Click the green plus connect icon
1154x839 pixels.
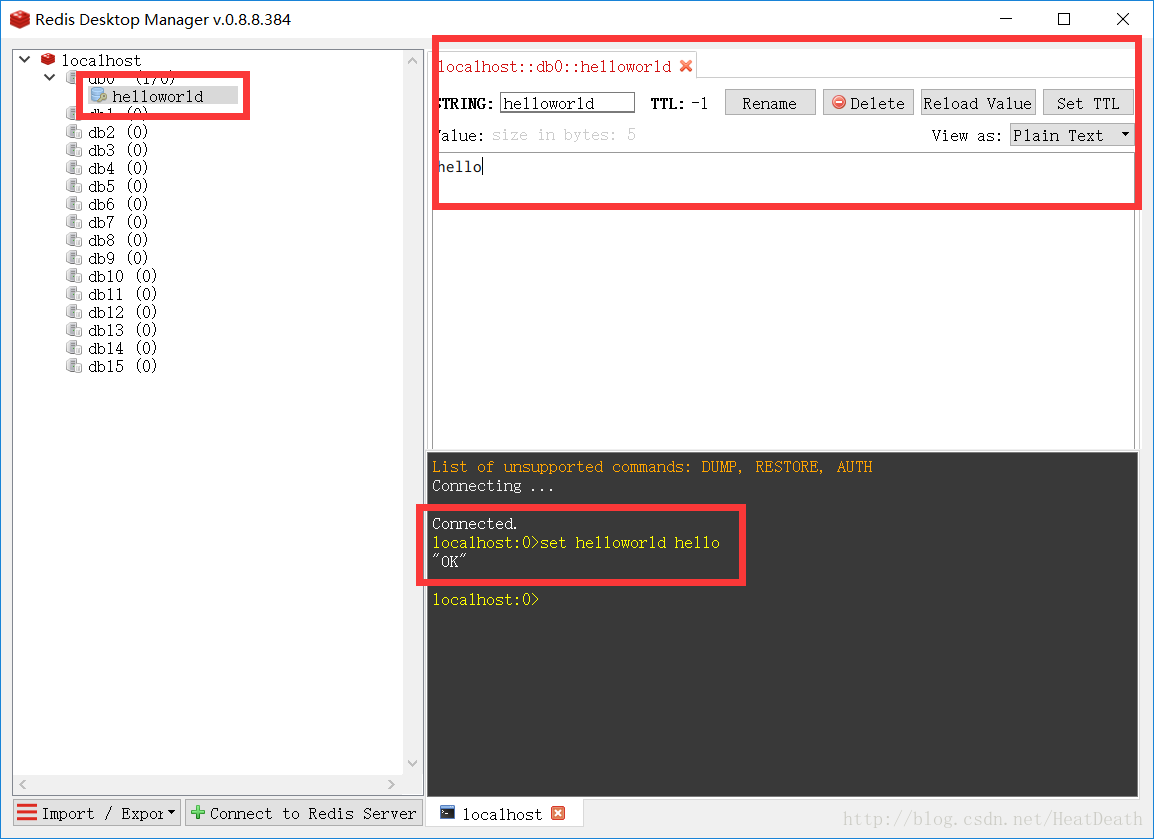coord(198,813)
